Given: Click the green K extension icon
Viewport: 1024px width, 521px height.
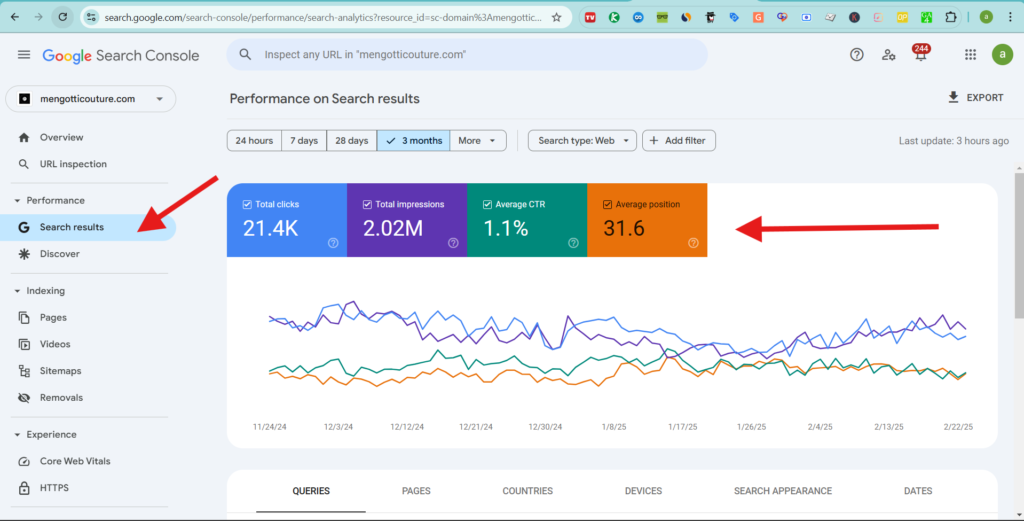Looking at the screenshot, I should [614, 18].
